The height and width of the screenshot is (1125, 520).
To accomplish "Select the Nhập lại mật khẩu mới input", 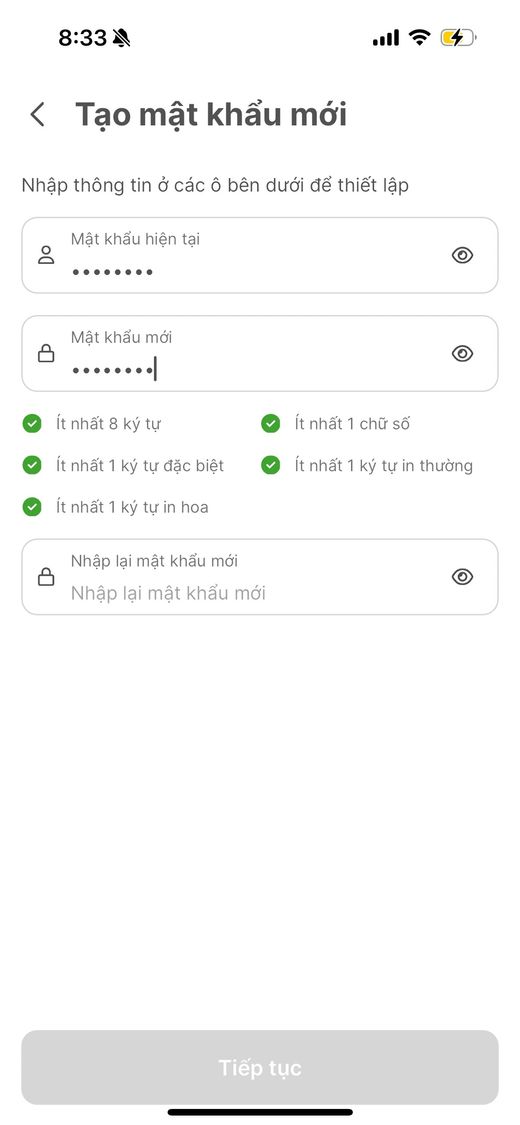I will point(260,577).
